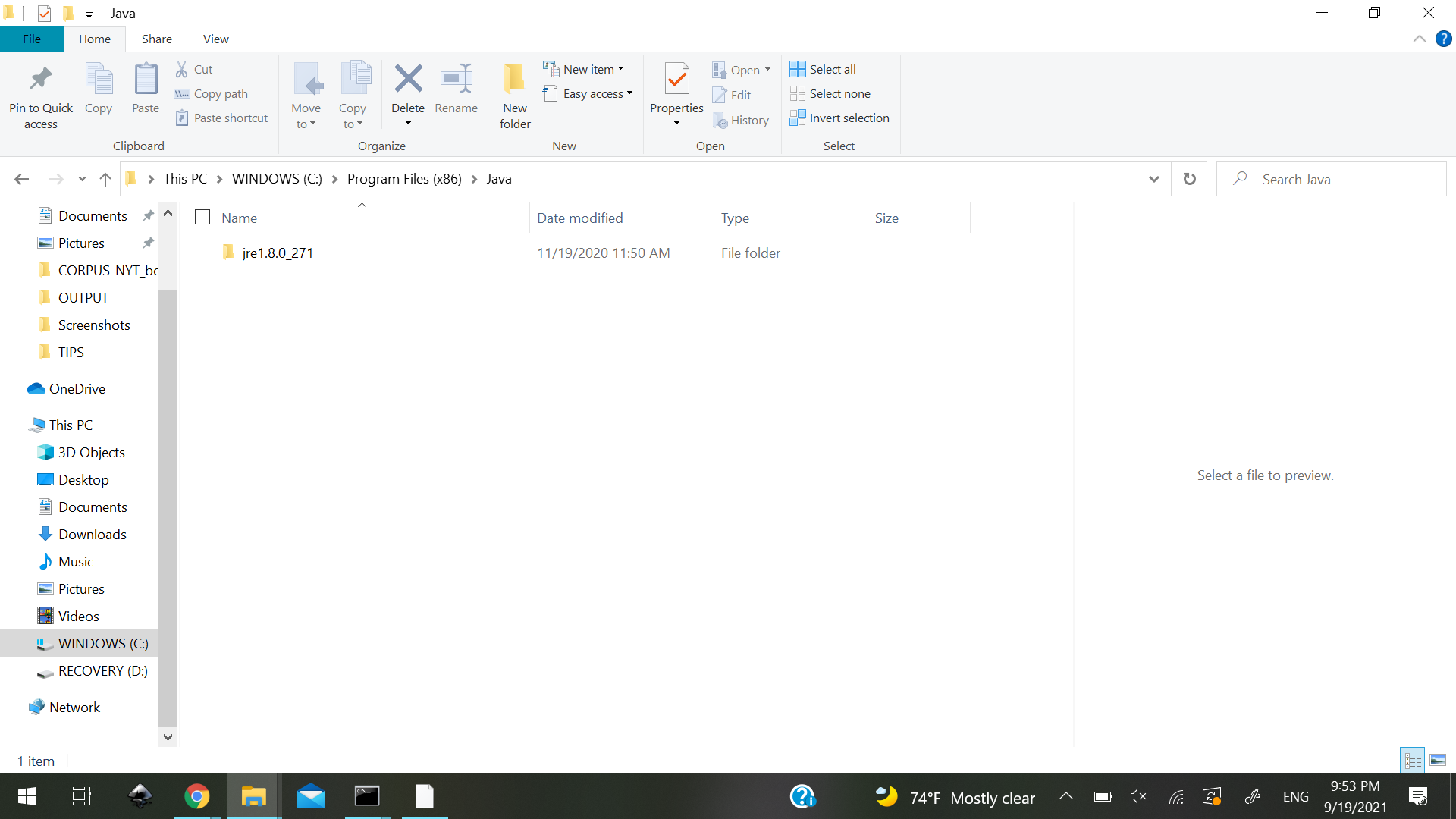Open File Explorer from the taskbar
This screenshot has height=819, width=1456.
pyautogui.click(x=253, y=796)
